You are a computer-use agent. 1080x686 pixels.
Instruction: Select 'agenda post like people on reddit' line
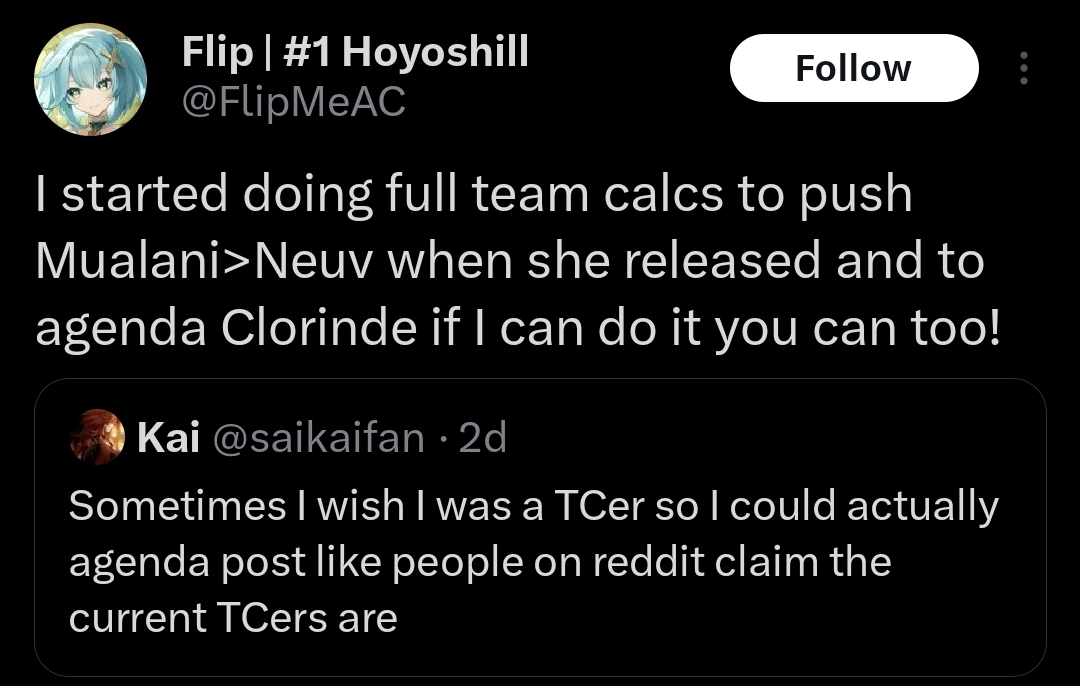481,563
